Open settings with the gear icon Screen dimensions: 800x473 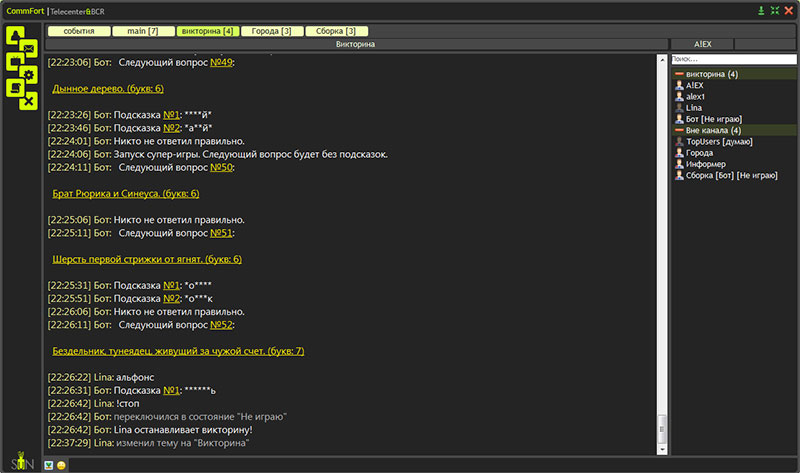coord(29,74)
